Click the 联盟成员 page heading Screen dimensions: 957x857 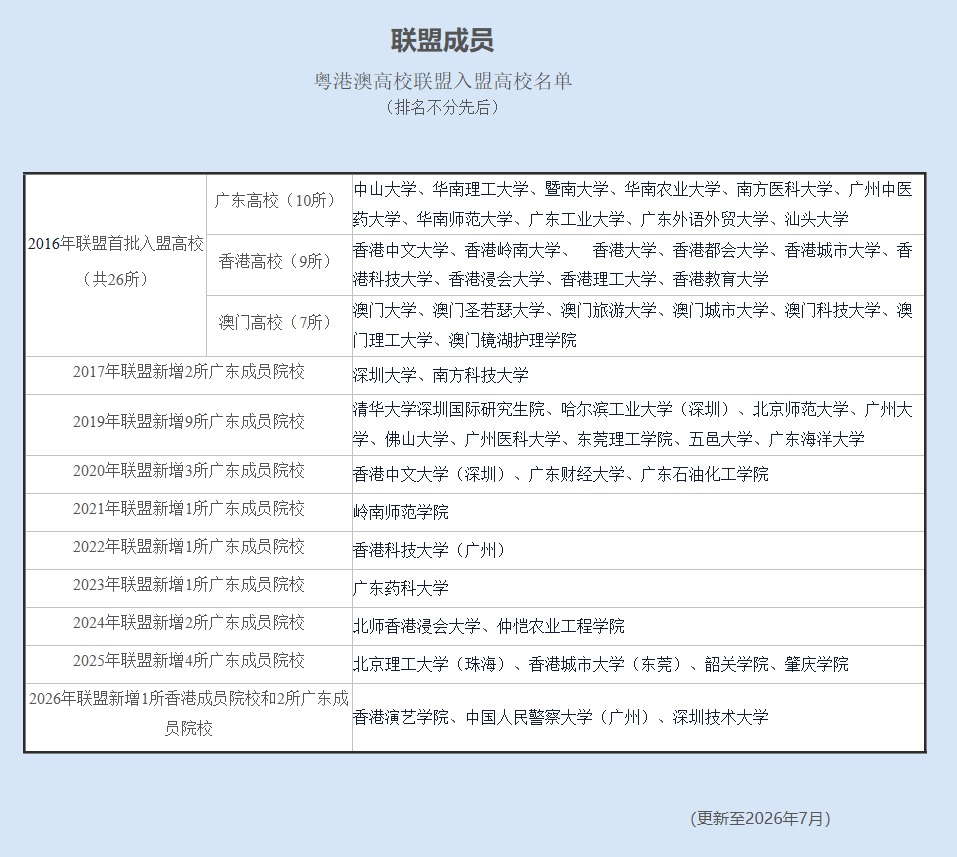click(442, 40)
